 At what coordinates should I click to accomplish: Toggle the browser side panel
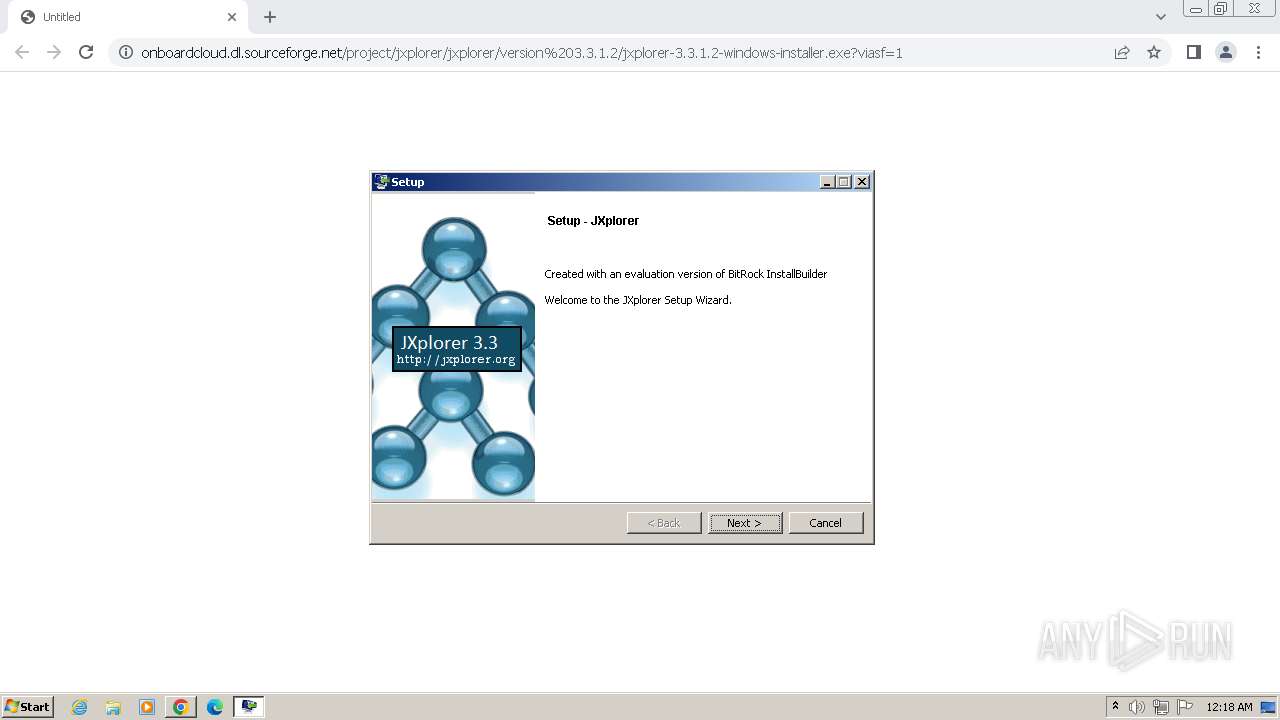tap(1194, 52)
